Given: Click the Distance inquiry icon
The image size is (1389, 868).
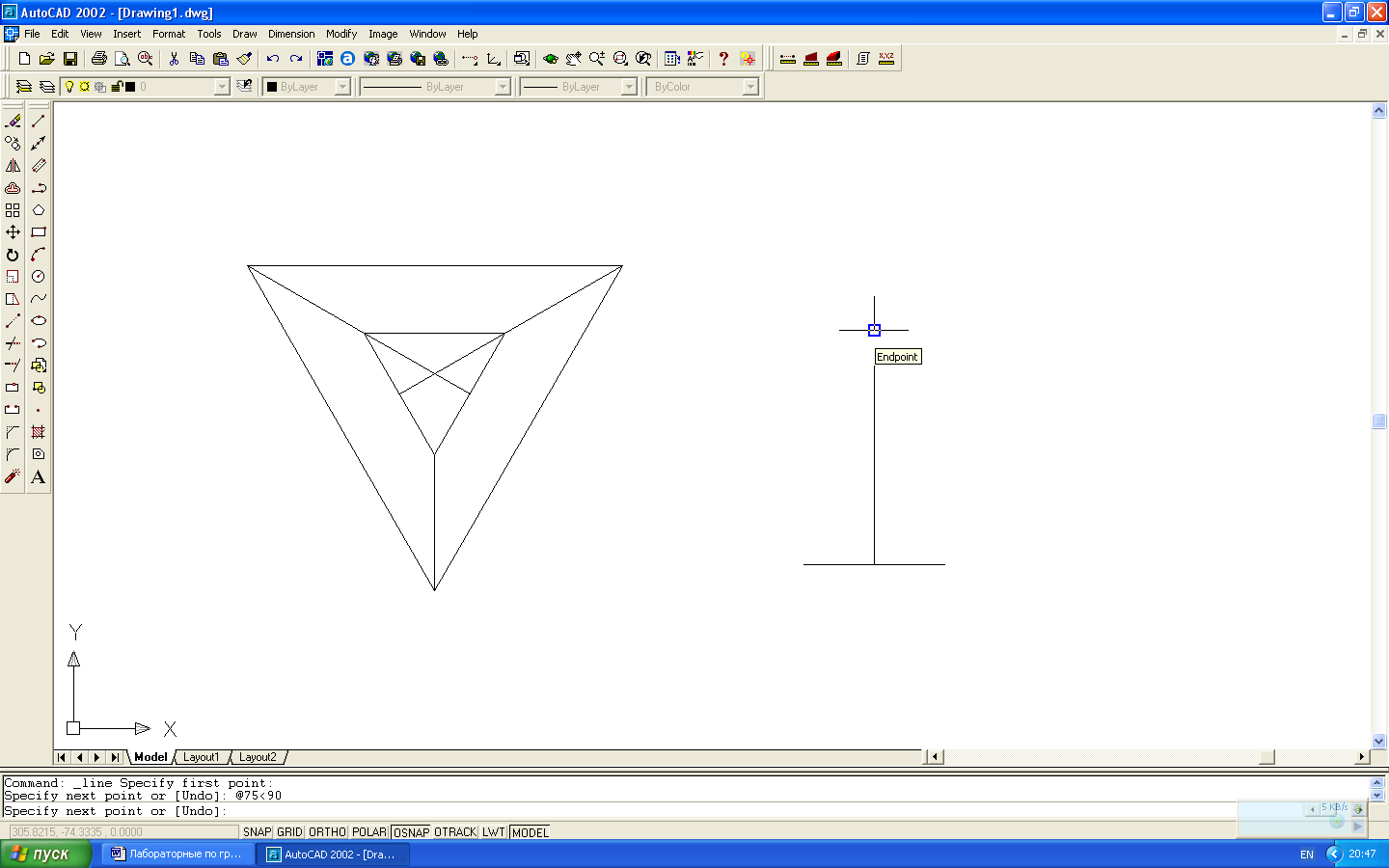Looking at the screenshot, I should 788,59.
